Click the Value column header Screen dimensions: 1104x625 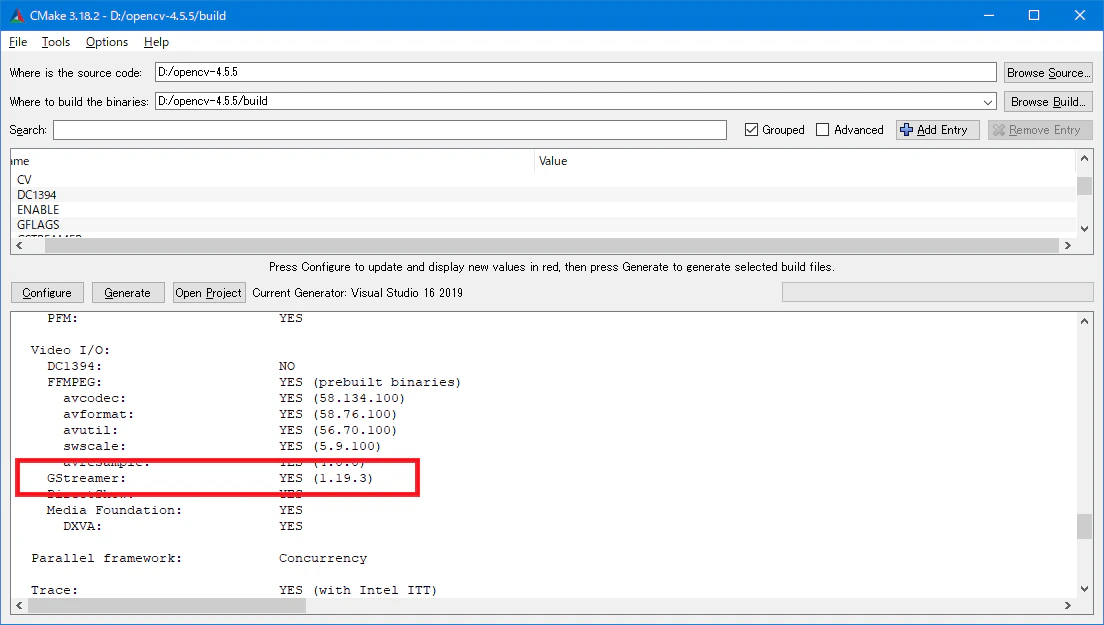[805, 161]
